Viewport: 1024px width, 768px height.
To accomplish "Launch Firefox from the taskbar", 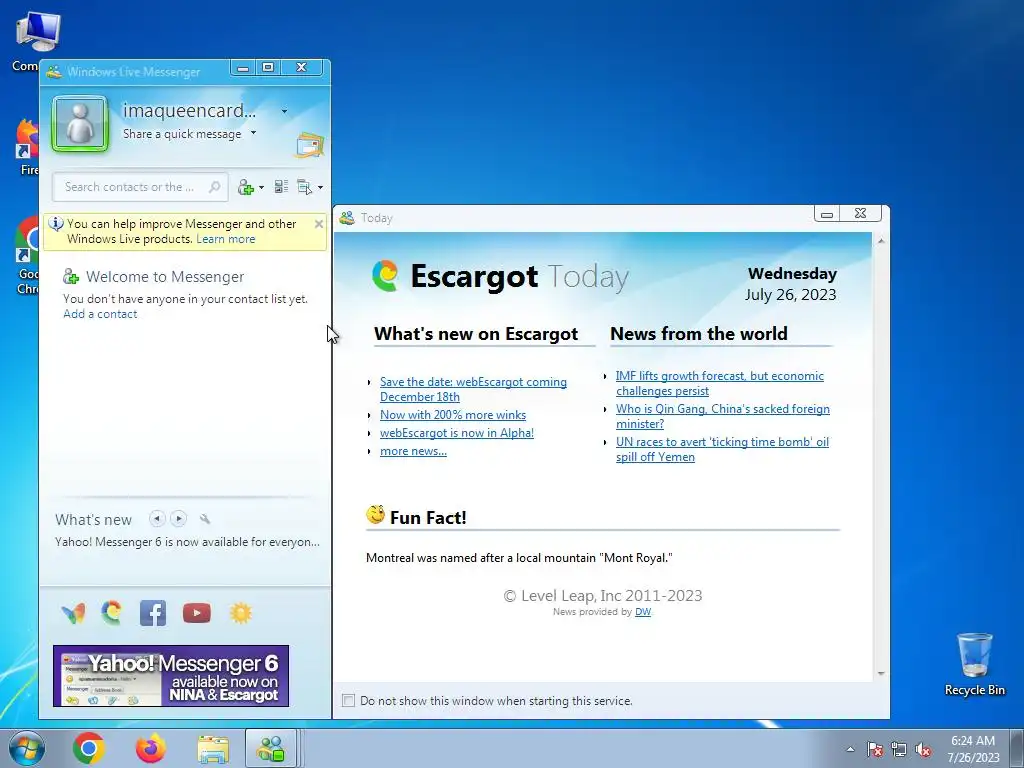I will (151, 748).
